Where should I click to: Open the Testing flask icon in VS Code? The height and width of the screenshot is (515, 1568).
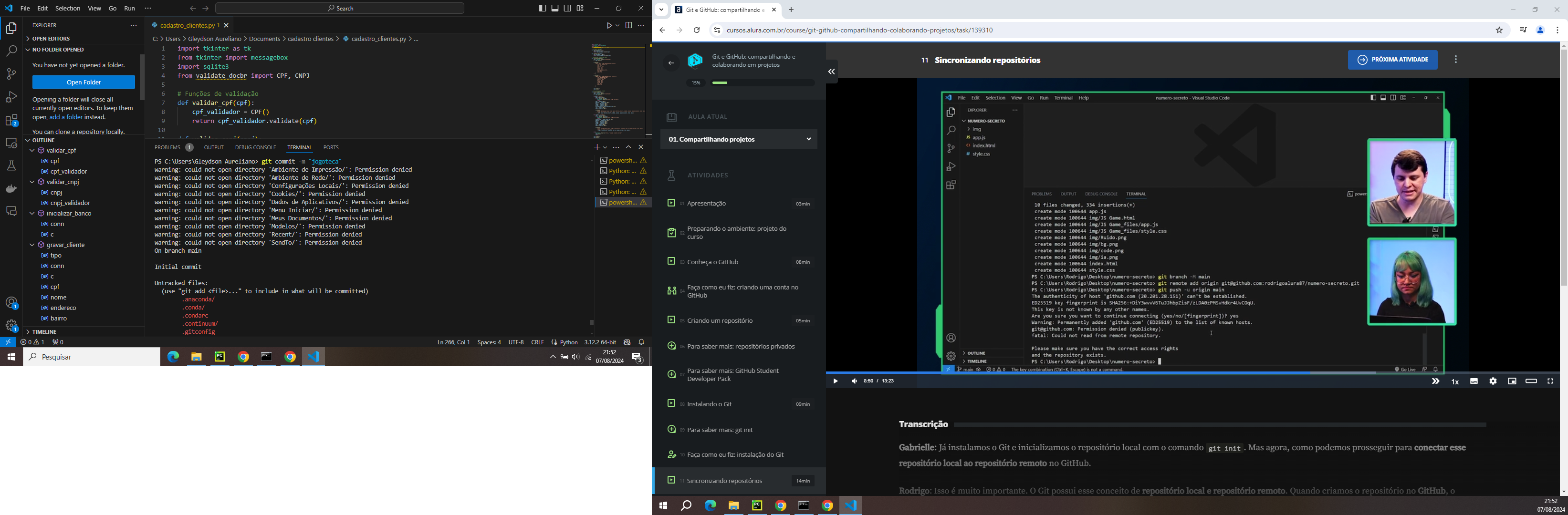pos(11,166)
